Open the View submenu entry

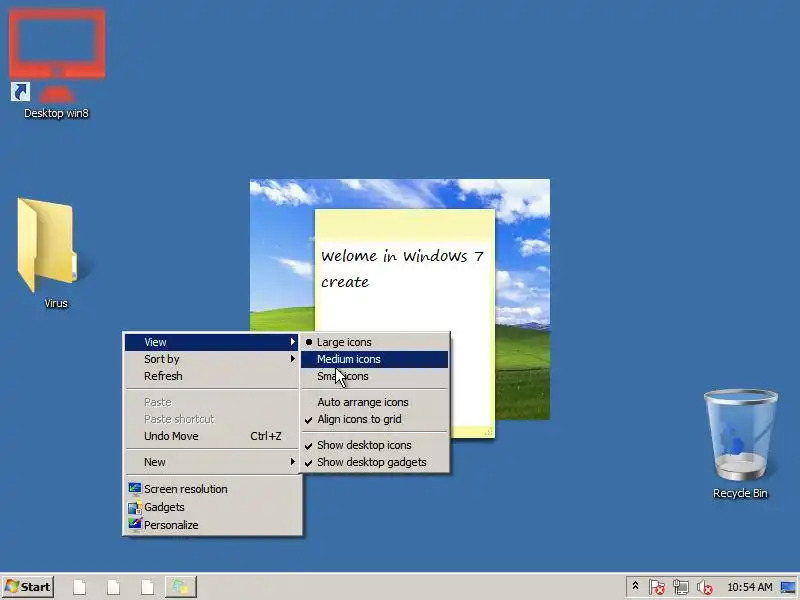(212, 342)
